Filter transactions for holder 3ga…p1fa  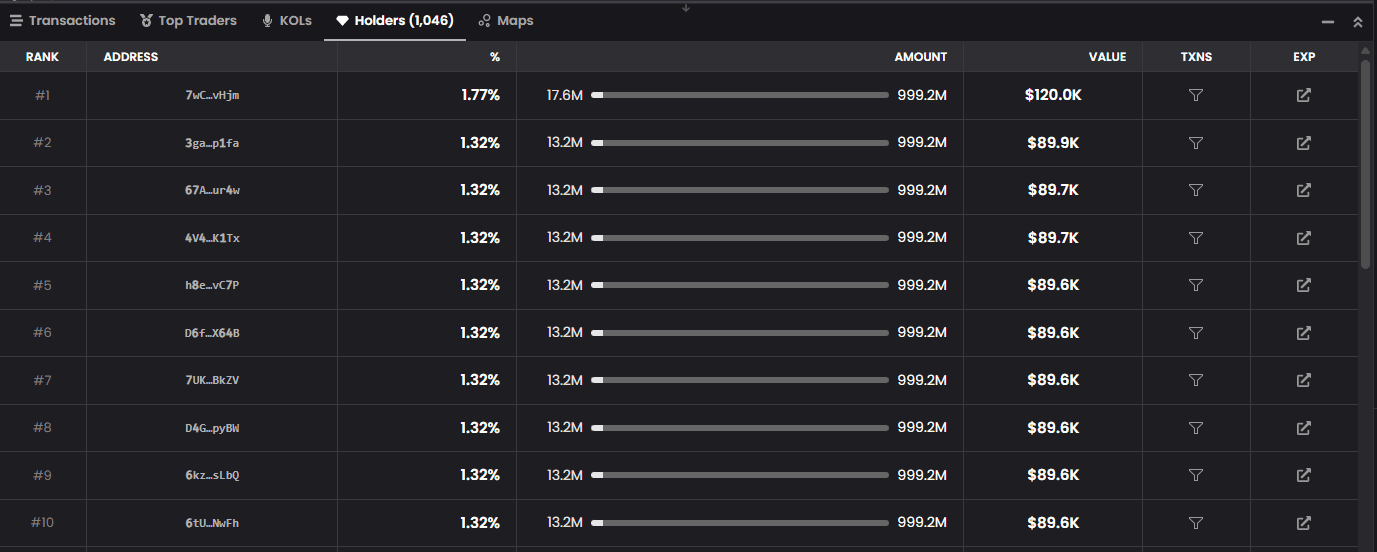point(1195,143)
